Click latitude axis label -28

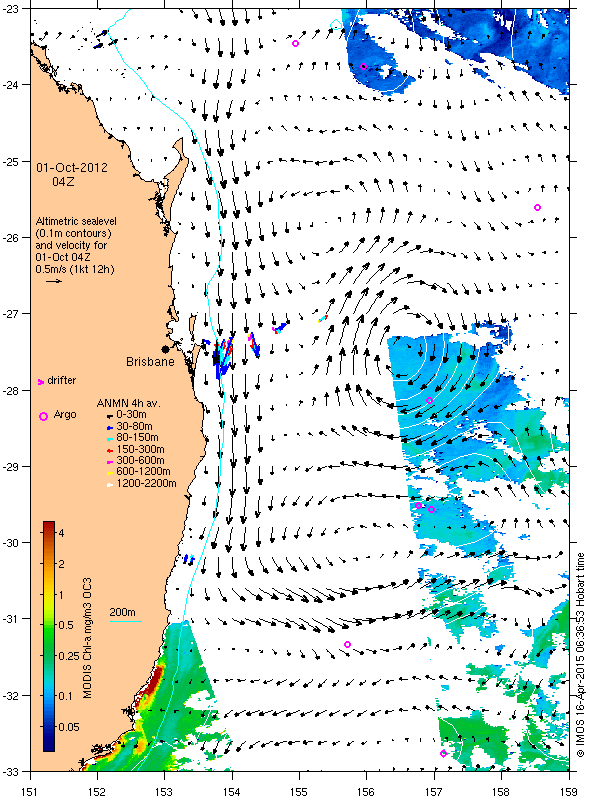tap(11, 391)
